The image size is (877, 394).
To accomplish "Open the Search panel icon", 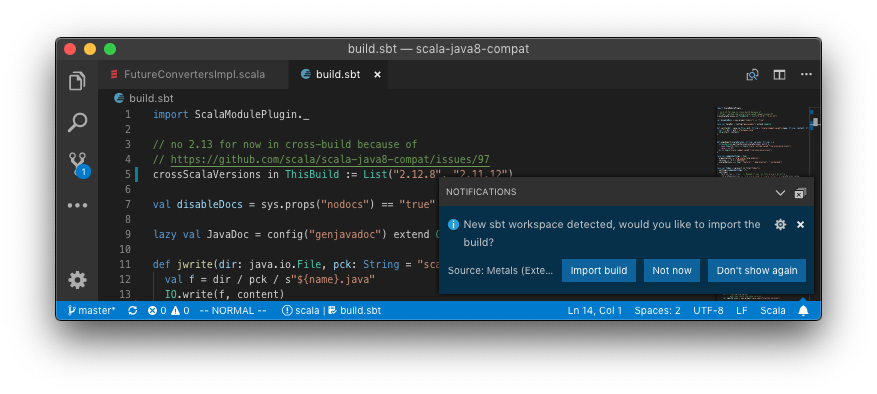I will 77,123.
